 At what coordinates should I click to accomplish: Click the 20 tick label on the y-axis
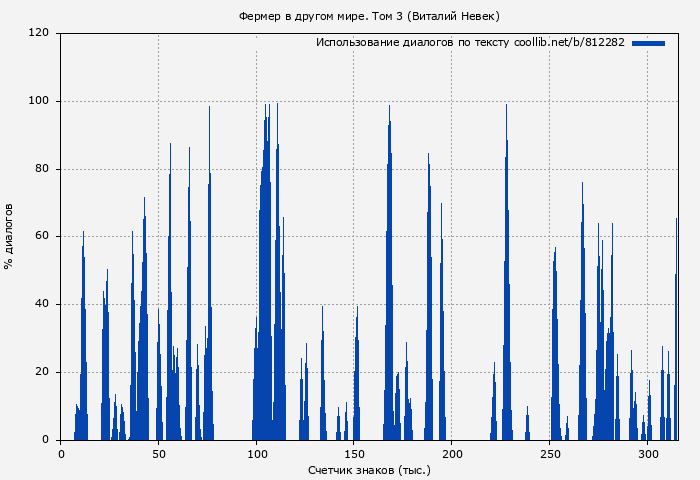[43, 372]
